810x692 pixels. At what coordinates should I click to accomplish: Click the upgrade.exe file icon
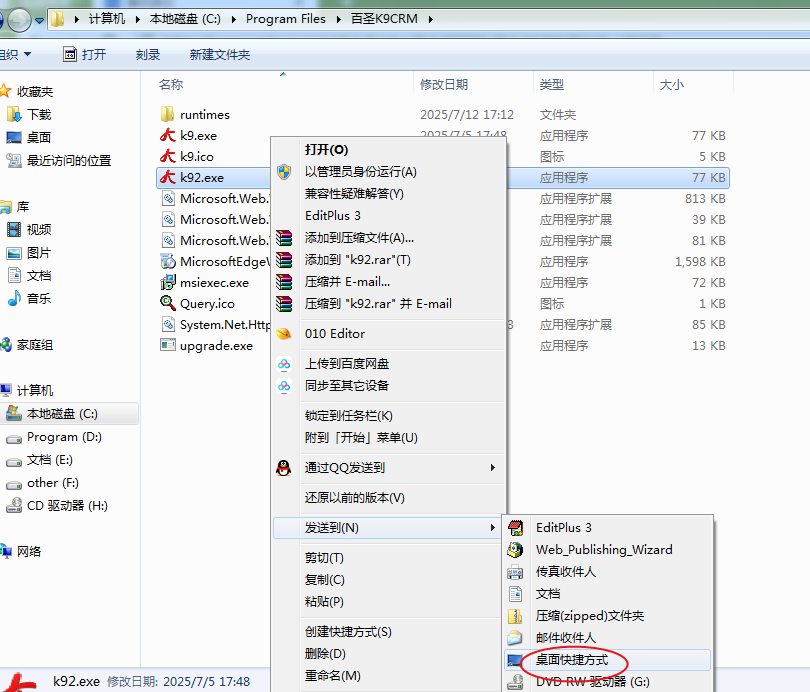click(x=168, y=345)
